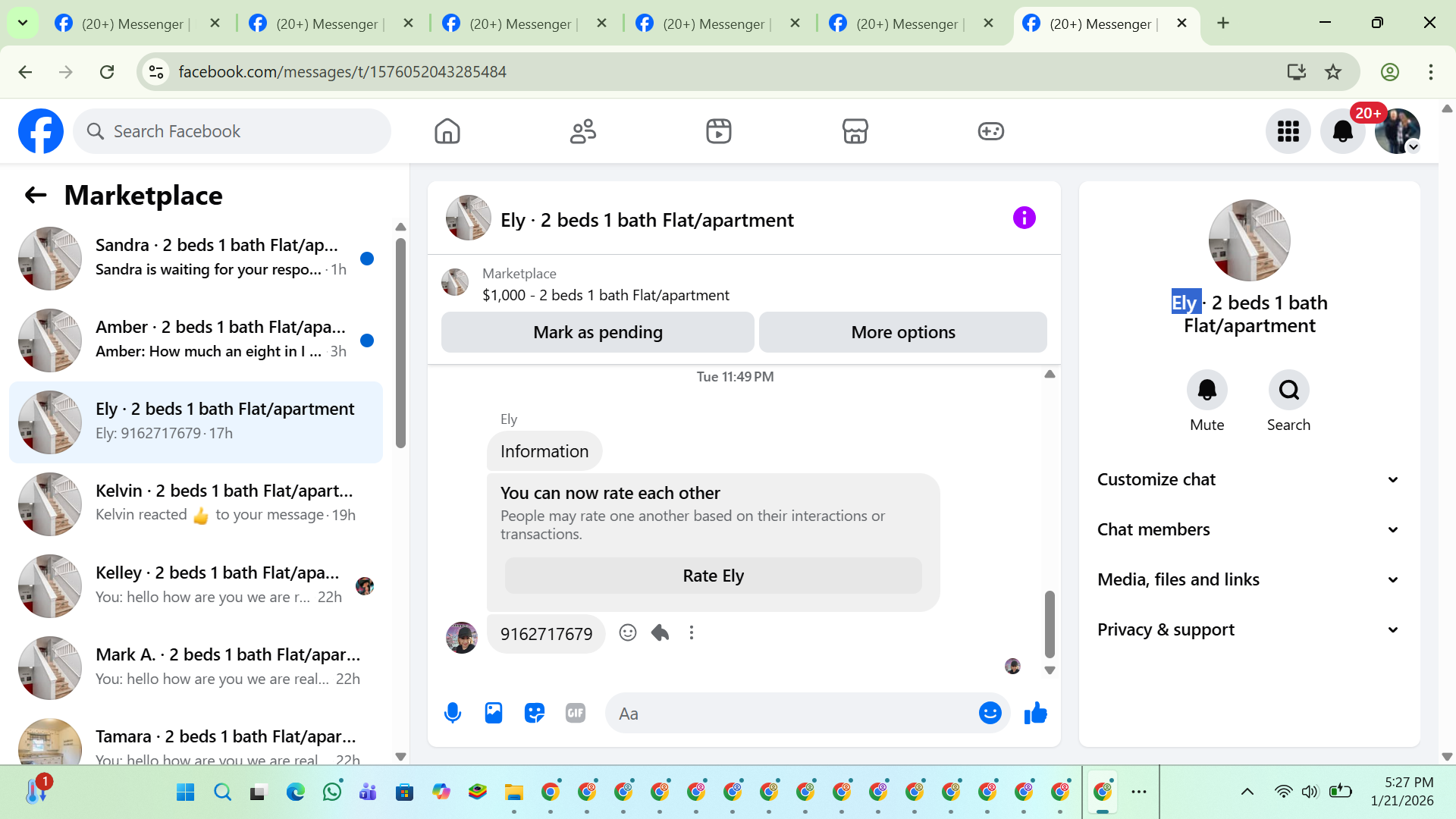Screen dimensions: 1456x819
Task: Choose the sticker icon in composer
Action: pos(535,713)
